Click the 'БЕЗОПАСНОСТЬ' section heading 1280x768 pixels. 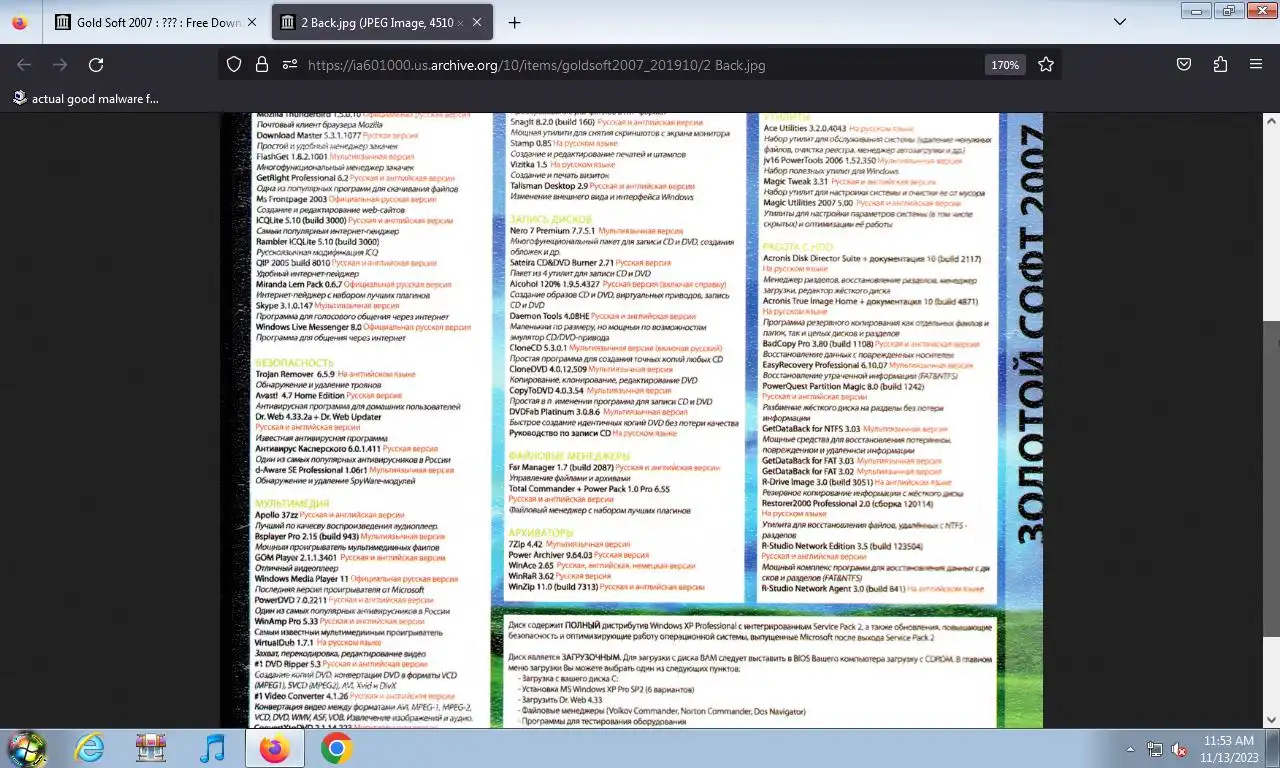[293, 362]
